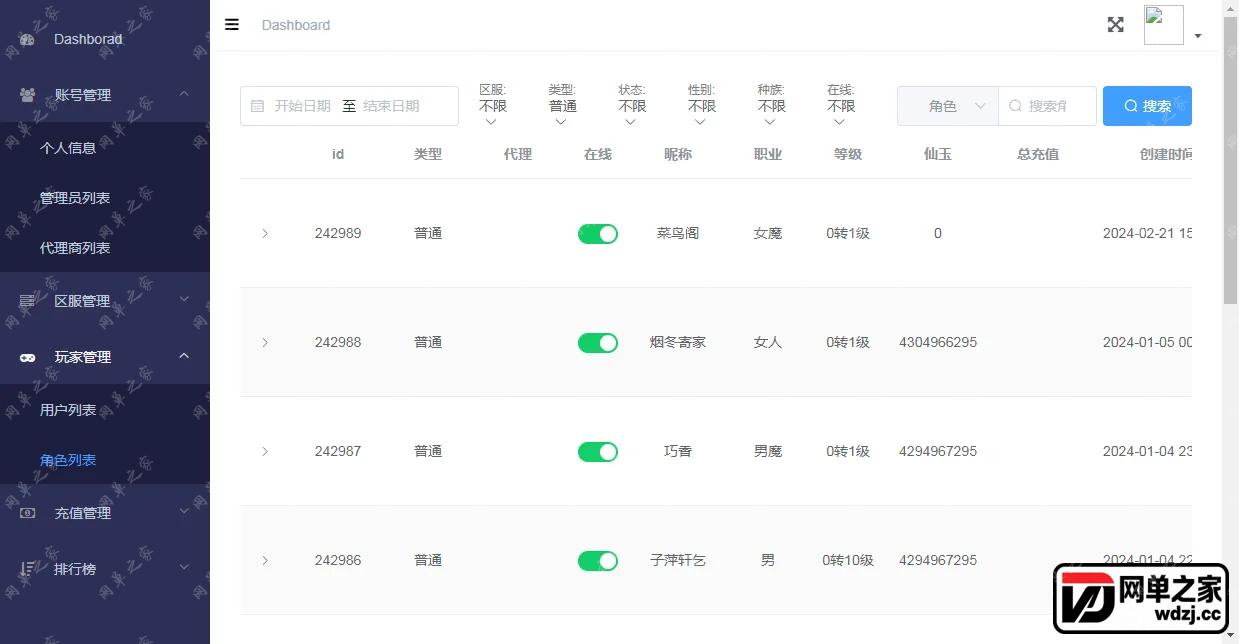
Task: Click the 玩家管理 gamepad icon
Action: tap(28, 357)
